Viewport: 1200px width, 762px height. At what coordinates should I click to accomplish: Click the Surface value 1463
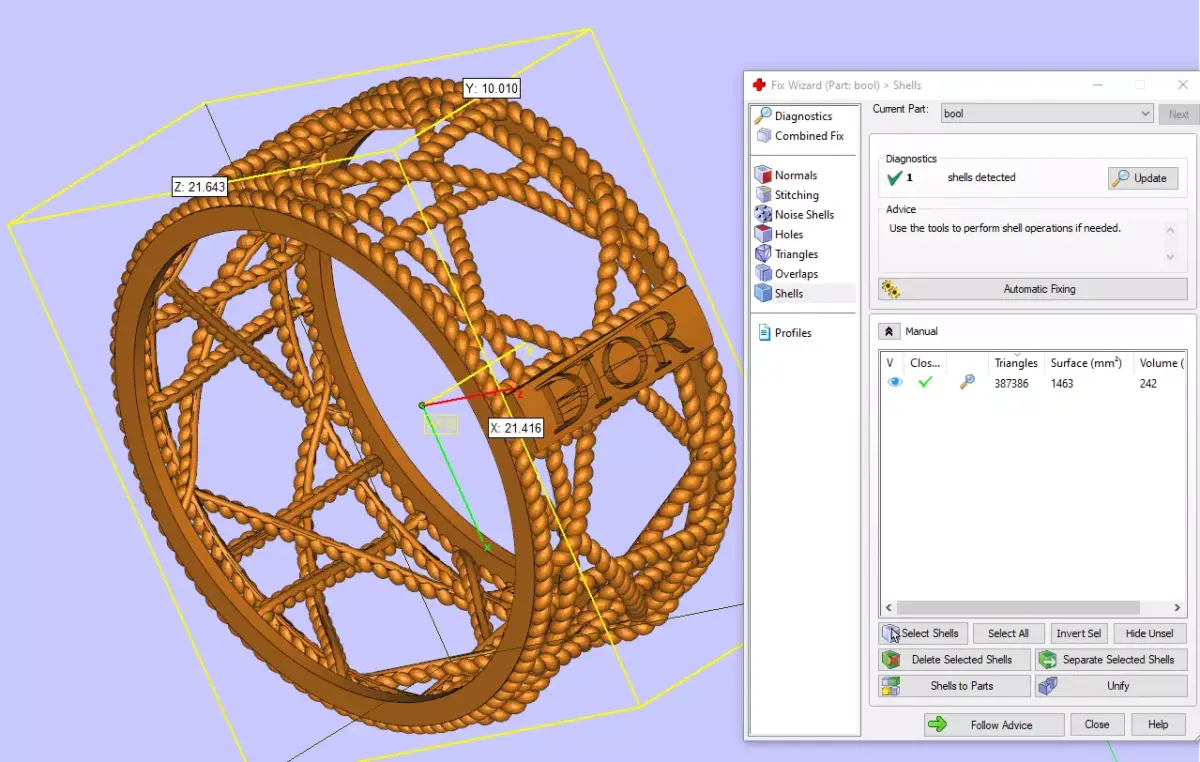click(x=1062, y=383)
